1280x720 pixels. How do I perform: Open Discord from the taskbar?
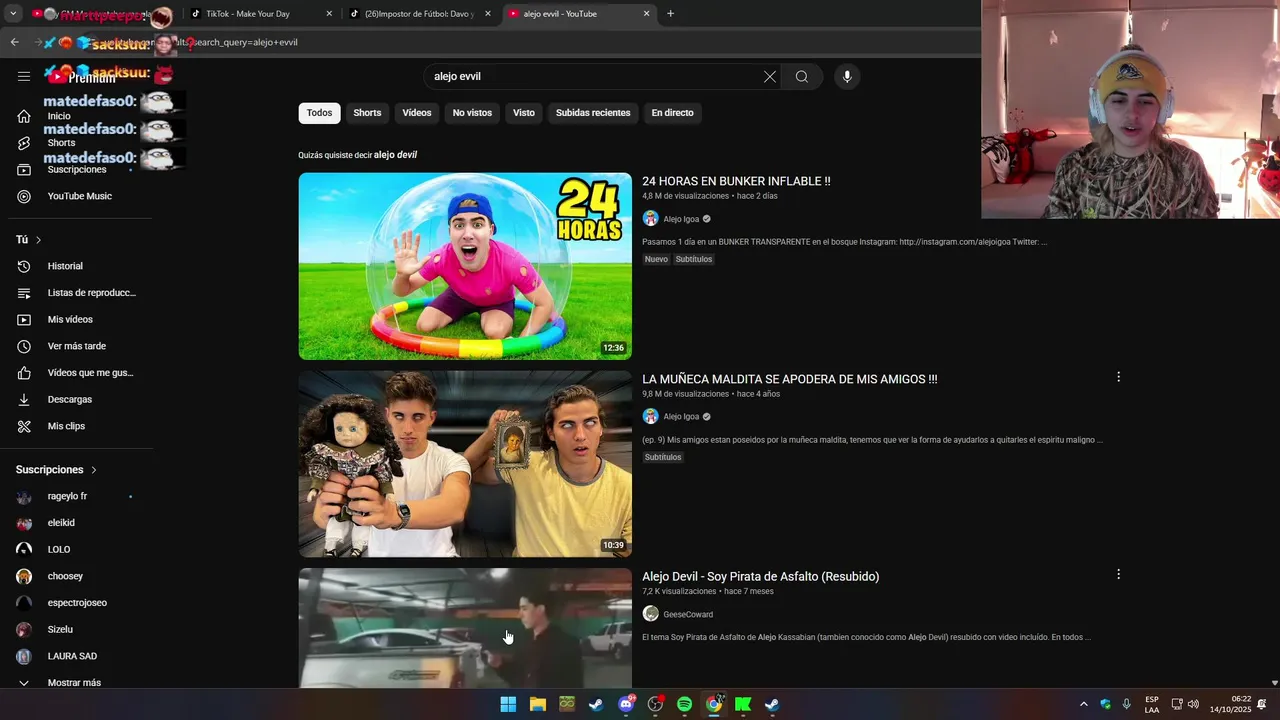pos(626,704)
